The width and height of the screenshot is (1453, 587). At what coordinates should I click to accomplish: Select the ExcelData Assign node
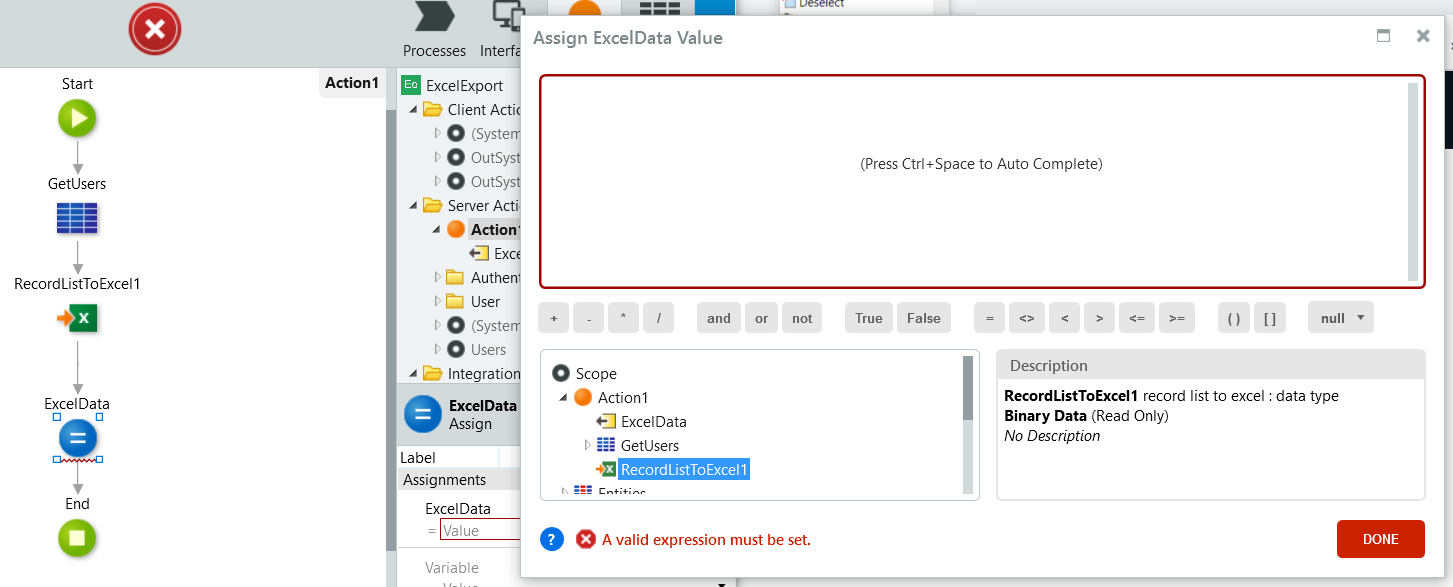pyautogui.click(x=77, y=438)
